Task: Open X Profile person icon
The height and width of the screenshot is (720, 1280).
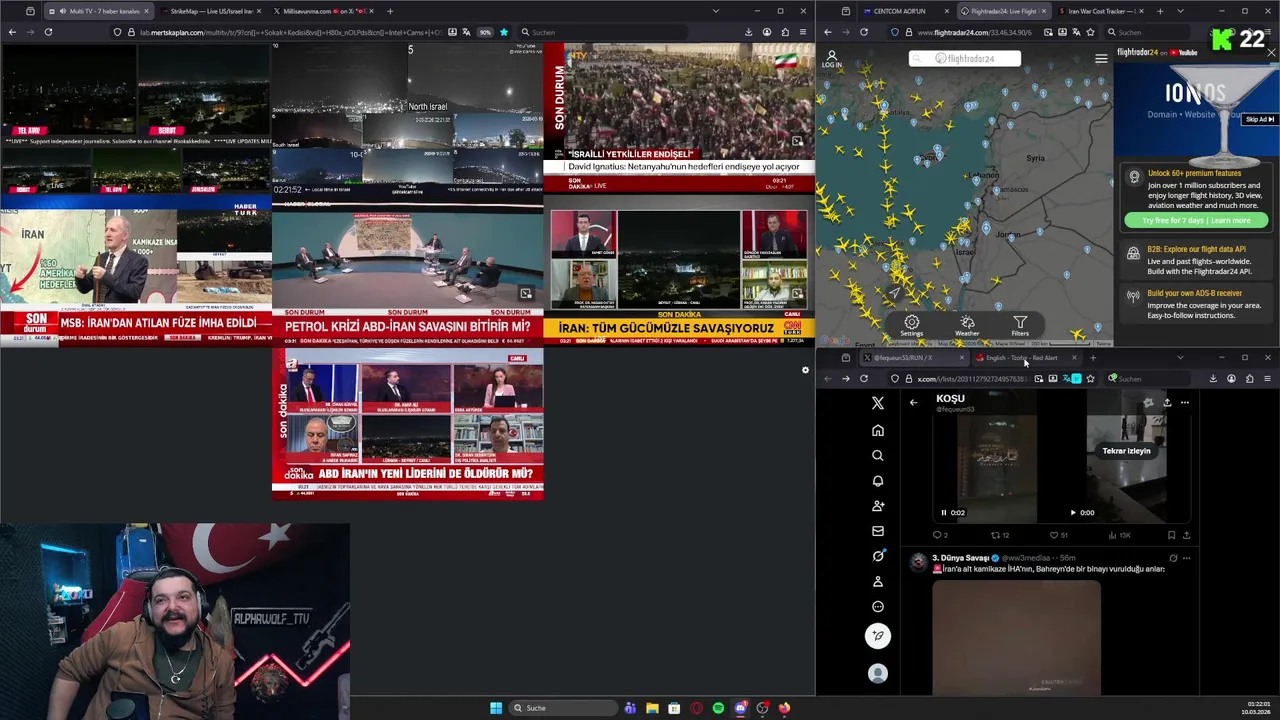Action: [x=878, y=581]
